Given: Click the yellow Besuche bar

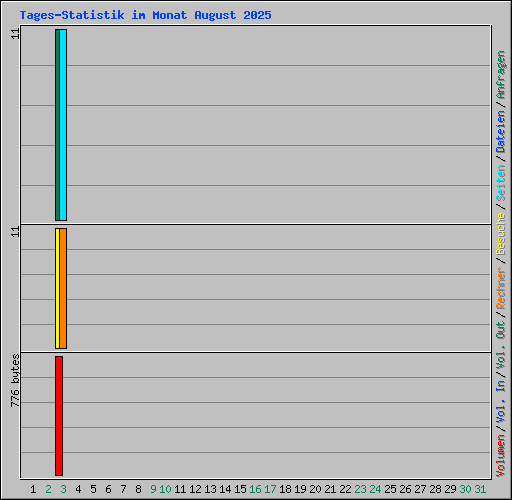Looking at the screenshot, I should (x=57, y=288).
